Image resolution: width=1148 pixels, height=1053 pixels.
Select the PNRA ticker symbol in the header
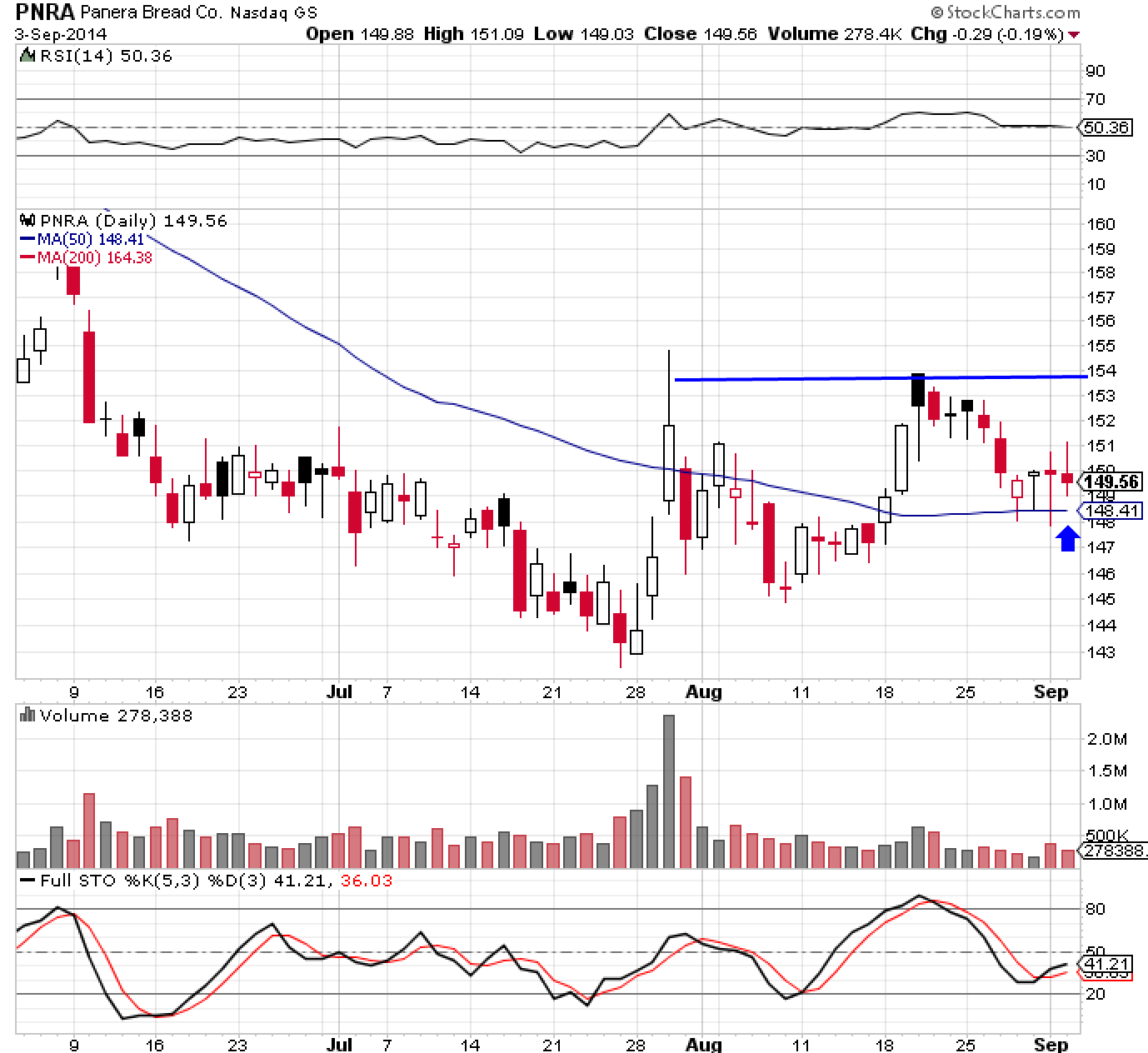click(44, 12)
